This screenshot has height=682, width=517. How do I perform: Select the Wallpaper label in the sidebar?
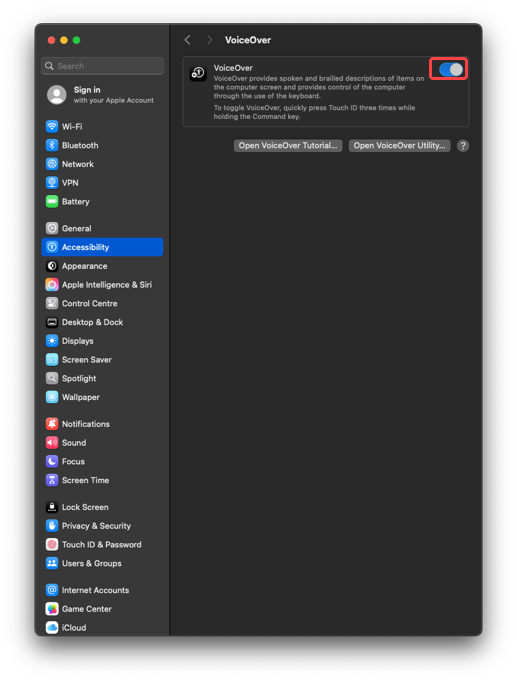[80, 398]
